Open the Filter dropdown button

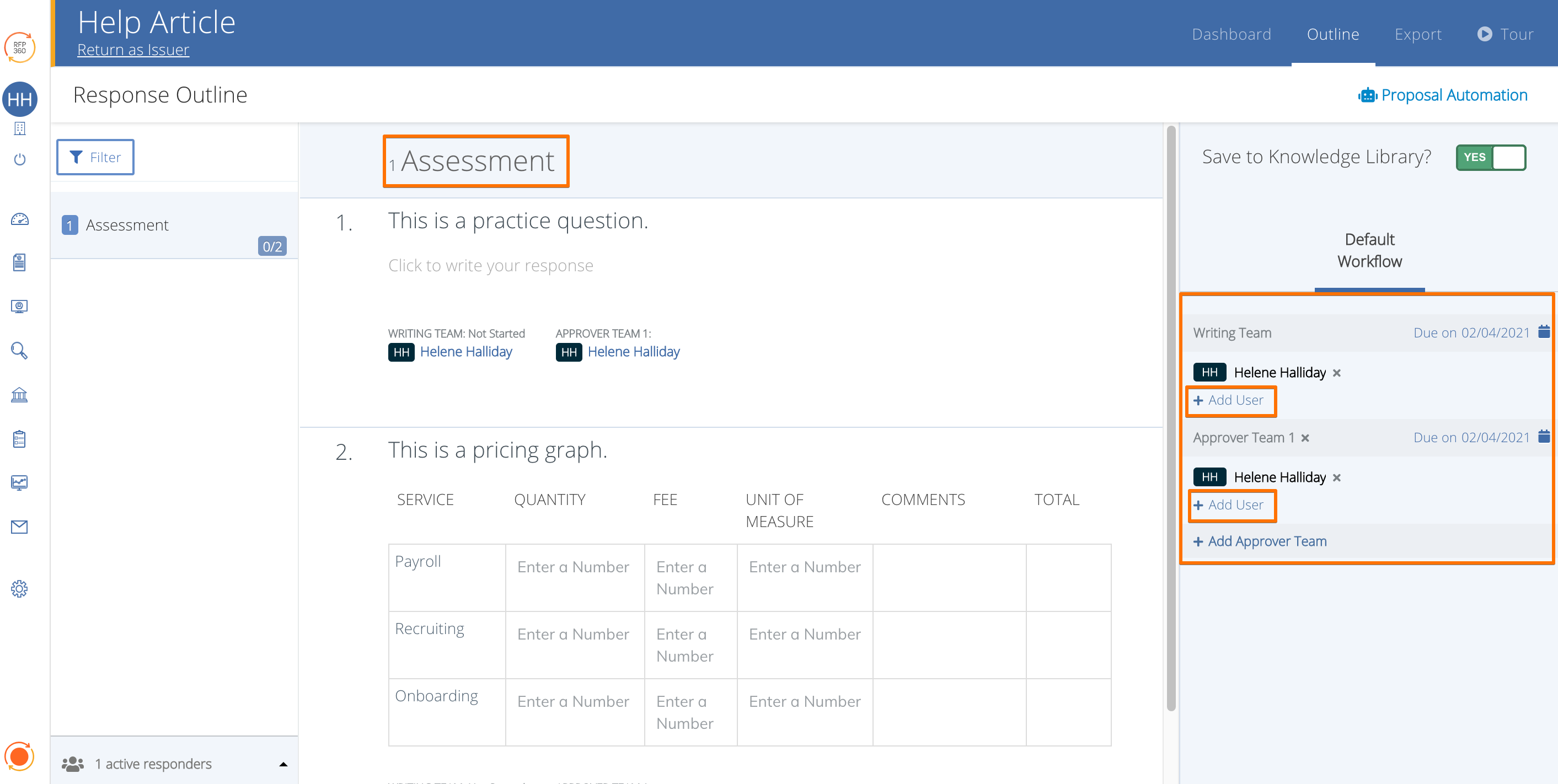95,157
